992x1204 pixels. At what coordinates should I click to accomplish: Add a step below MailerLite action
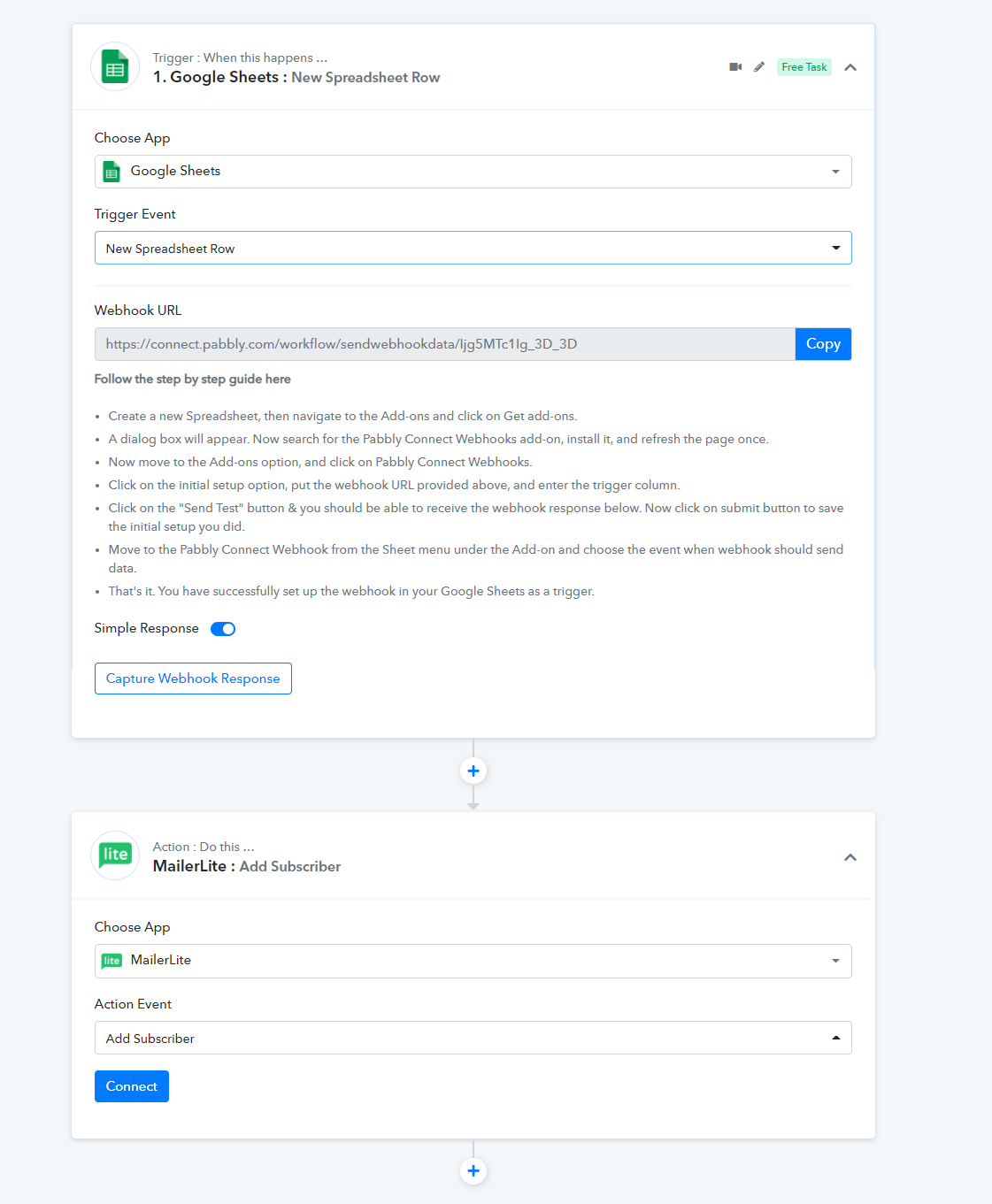[x=473, y=1171]
